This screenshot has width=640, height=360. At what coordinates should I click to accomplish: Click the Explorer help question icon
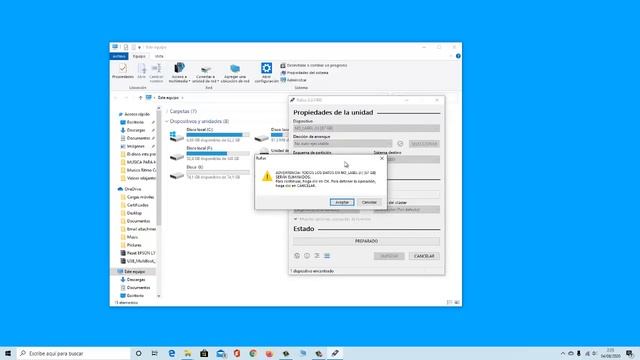click(458, 56)
